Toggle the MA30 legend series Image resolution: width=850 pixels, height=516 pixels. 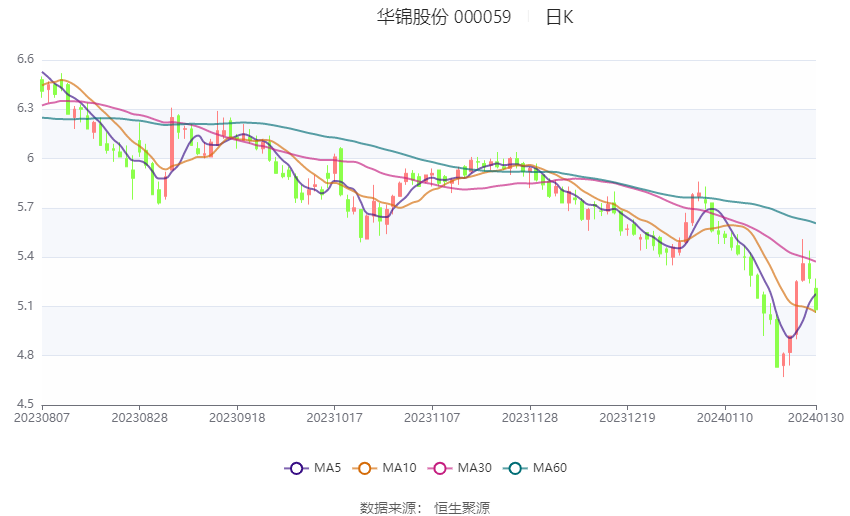coord(460,468)
